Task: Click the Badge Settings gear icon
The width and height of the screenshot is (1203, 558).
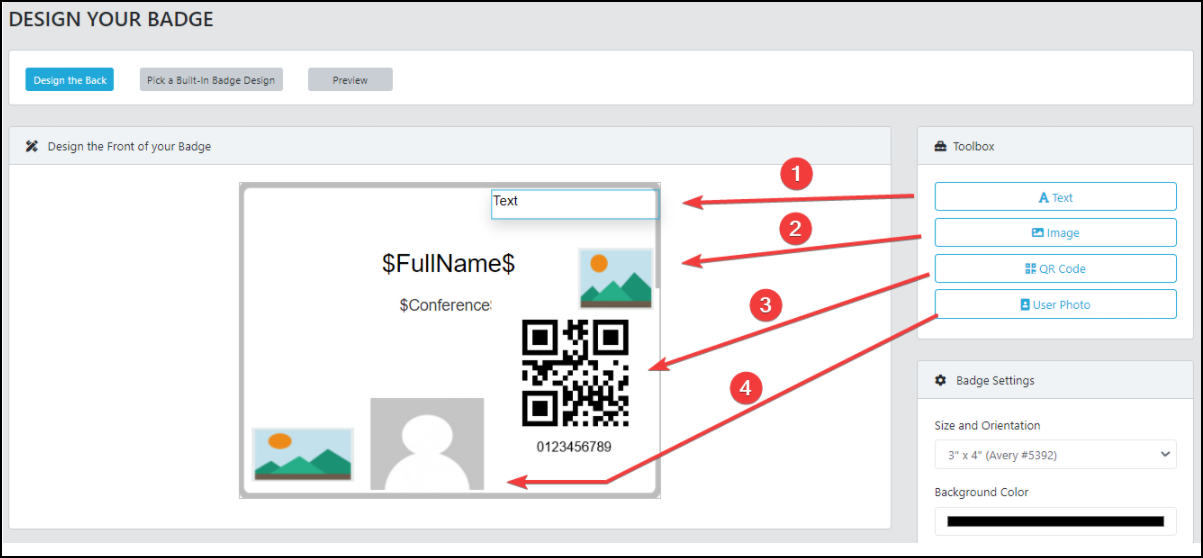Action: pyautogui.click(x=940, y=381)
